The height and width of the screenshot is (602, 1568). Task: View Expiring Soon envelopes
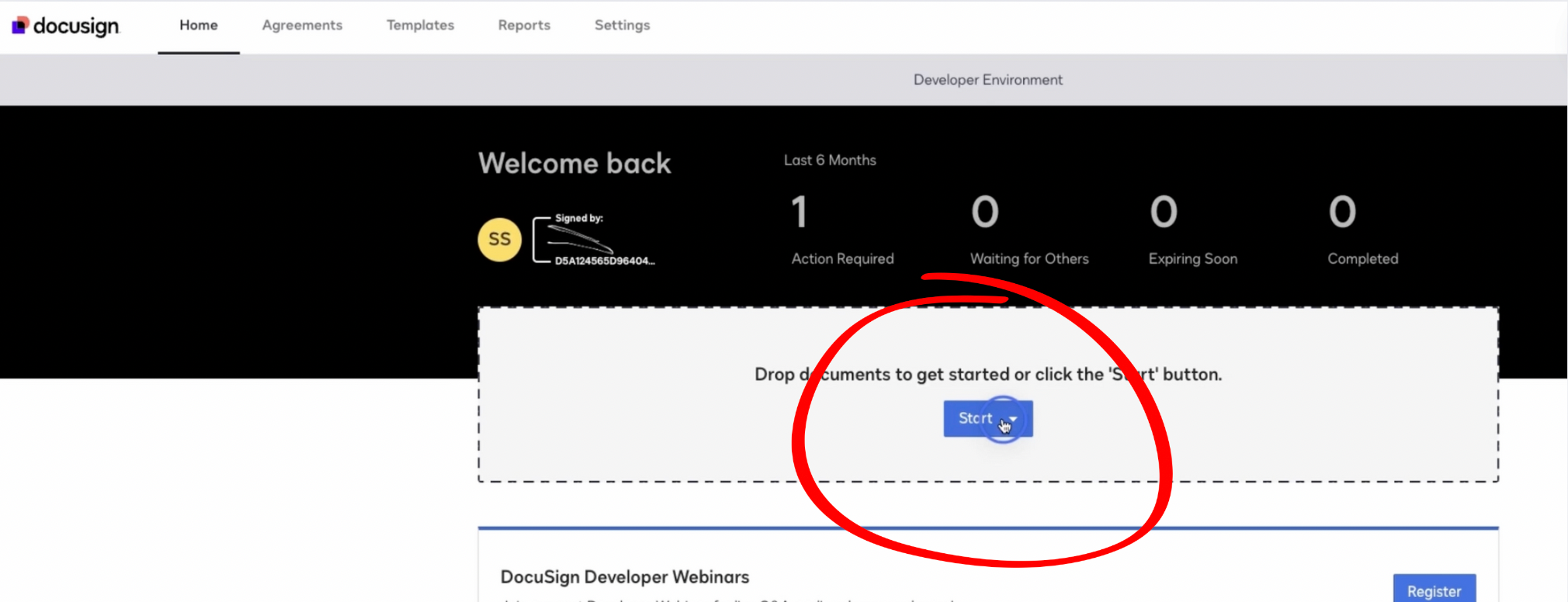[x=1193, y=230]
